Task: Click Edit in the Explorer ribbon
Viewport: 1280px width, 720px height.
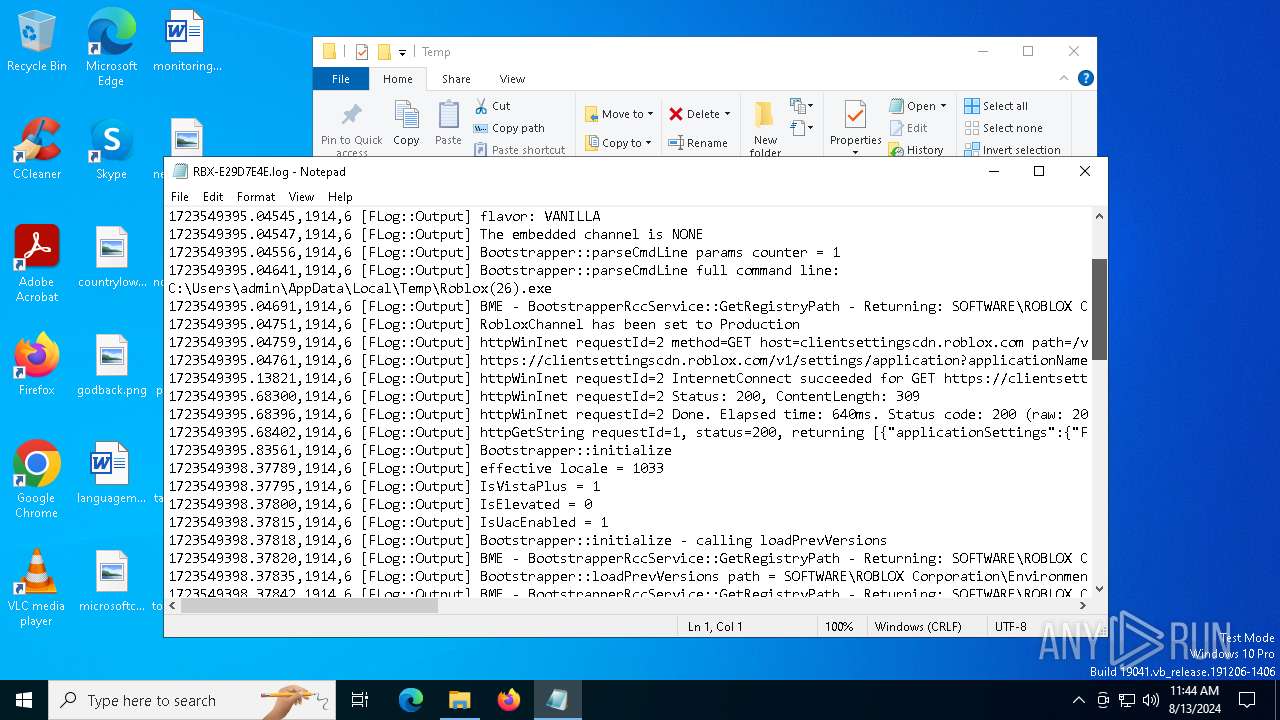Action: click(908, 128)
